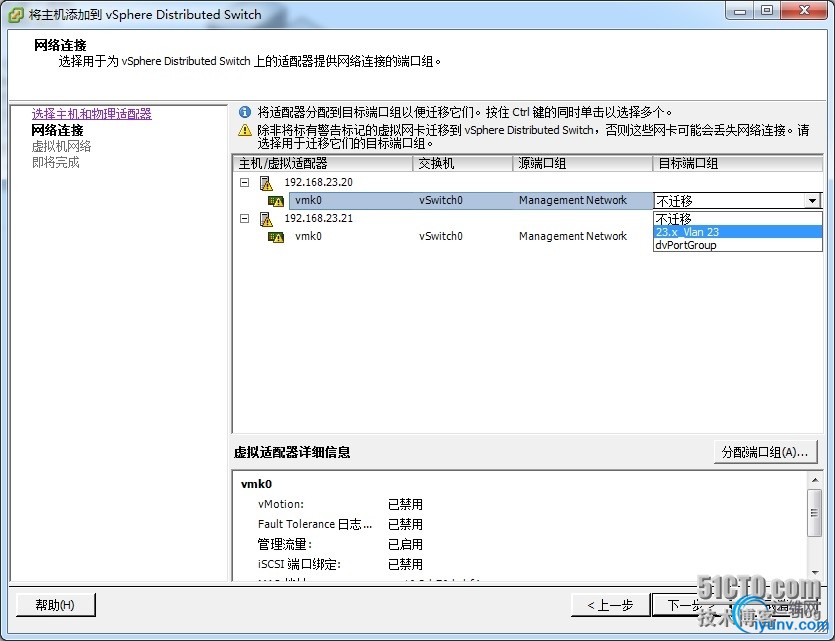Click vSwitch0 cell for host 192.168.23.21
835x641 pixels.
[441, 236]
